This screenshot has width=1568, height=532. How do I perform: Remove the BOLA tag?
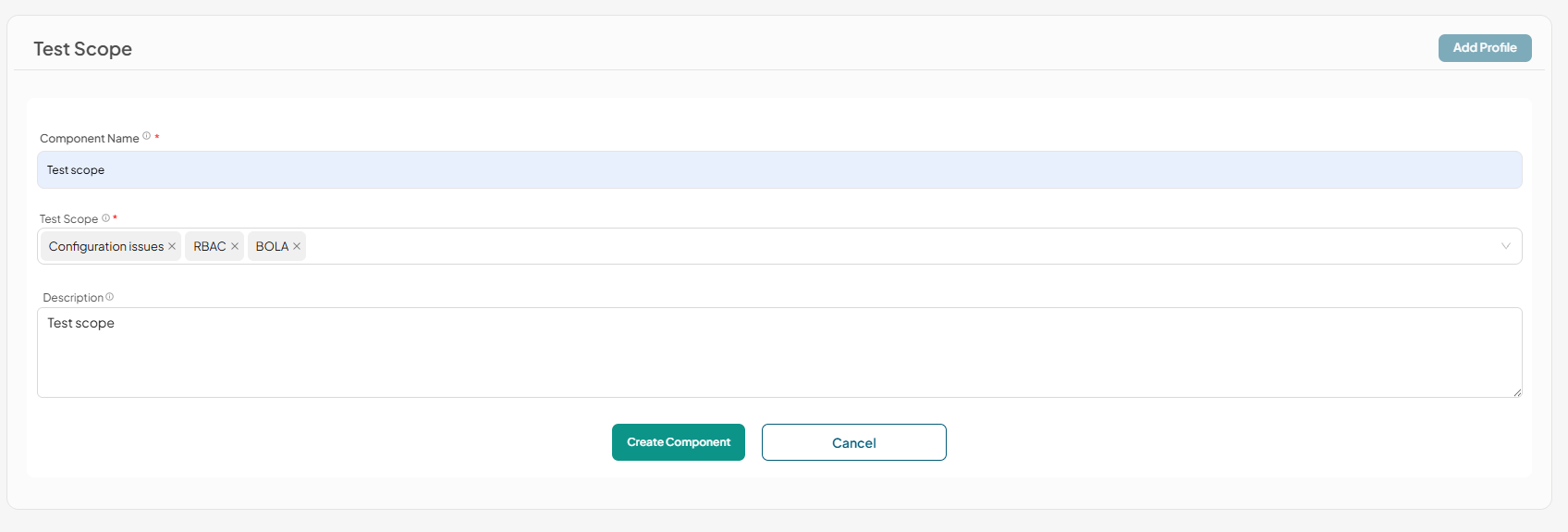297,246
